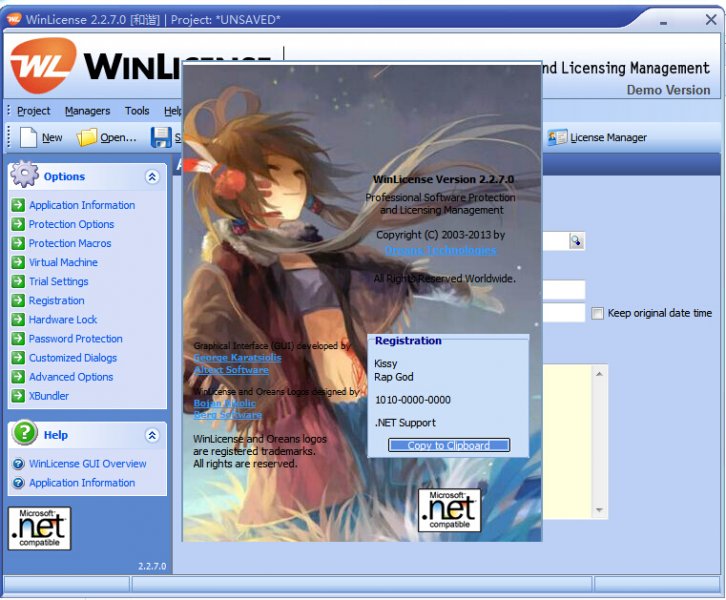This screenshot has height=600, width=726.
Task: Click the .NET compatible badge in About dialog
Action: (449, 510)
